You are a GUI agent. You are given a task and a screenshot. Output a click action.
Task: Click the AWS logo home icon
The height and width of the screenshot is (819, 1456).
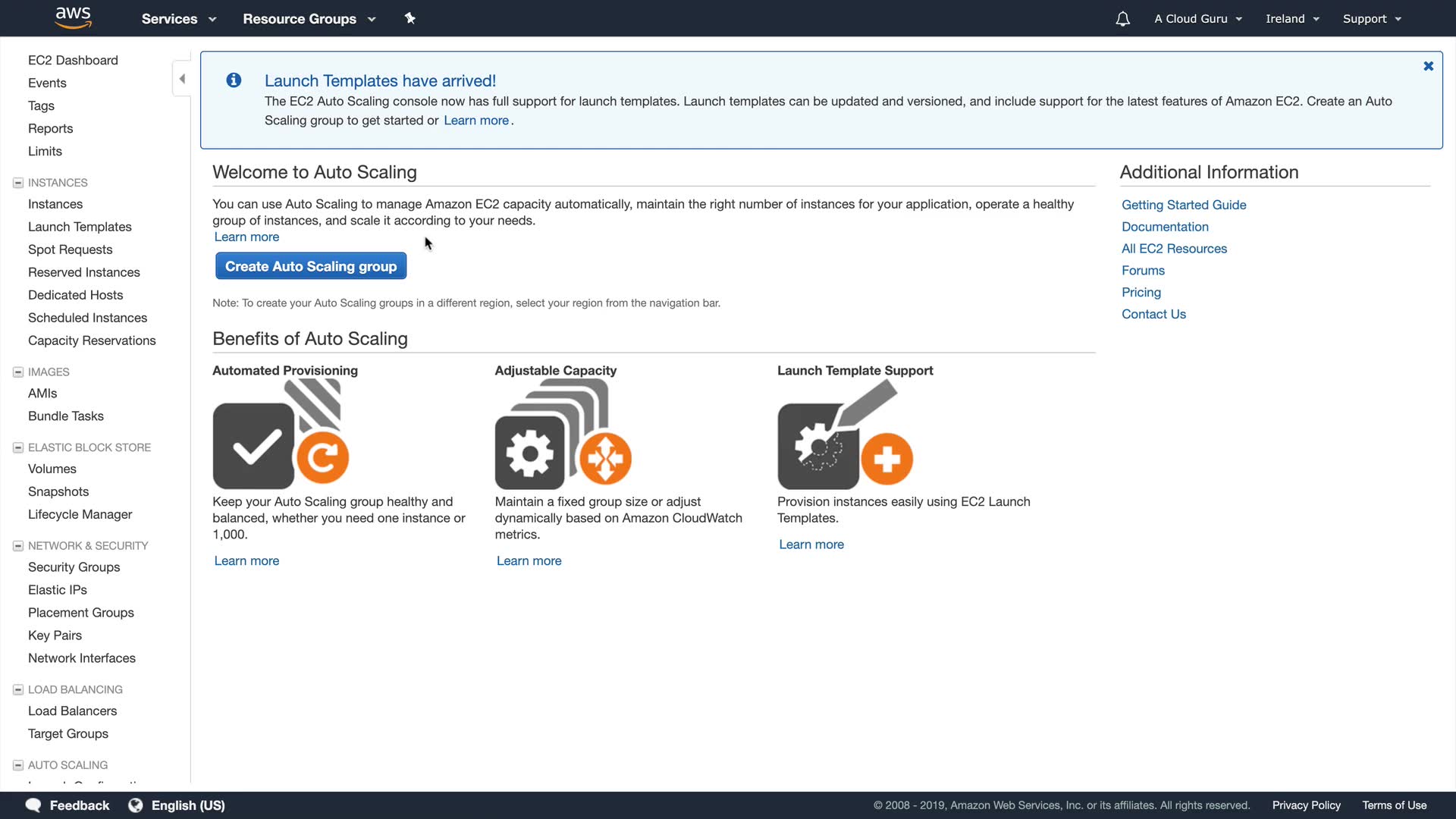point(73,17)
